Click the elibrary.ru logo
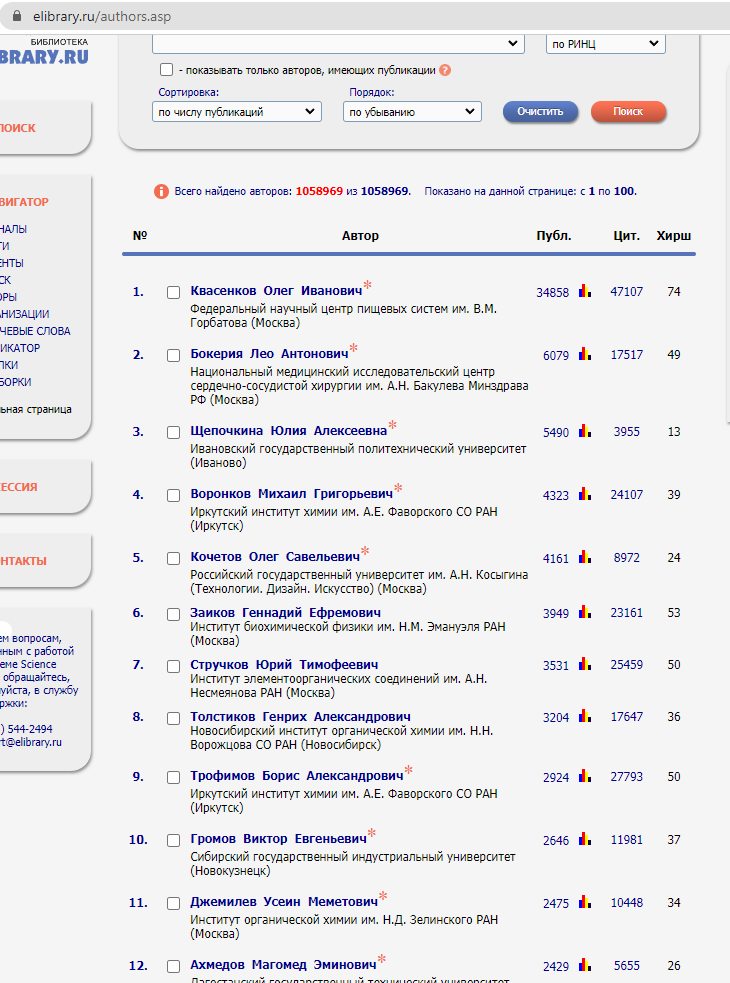This screenshot has height=983, width=730. 44,51
